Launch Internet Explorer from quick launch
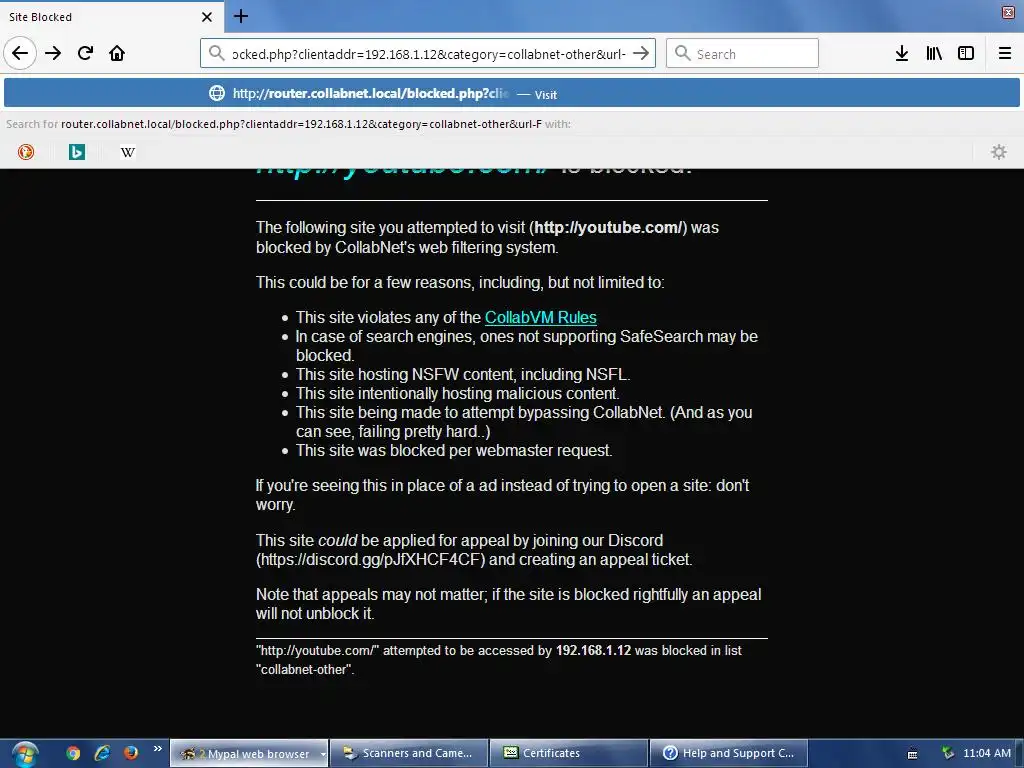Screen dimensions: 1024x768 [102, 753]
